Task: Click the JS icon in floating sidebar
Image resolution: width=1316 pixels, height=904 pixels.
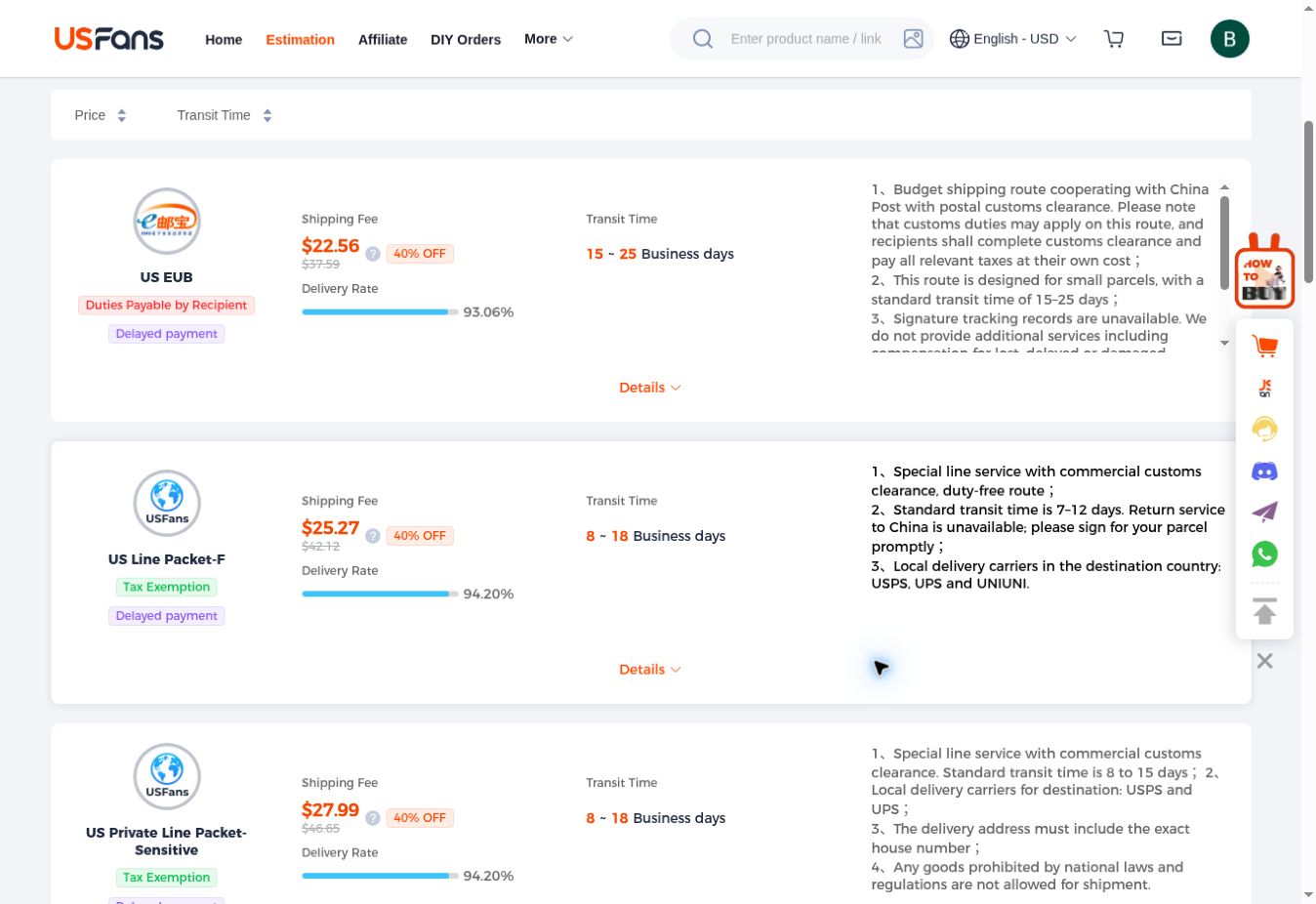Action: click(x=1265, y=388)
